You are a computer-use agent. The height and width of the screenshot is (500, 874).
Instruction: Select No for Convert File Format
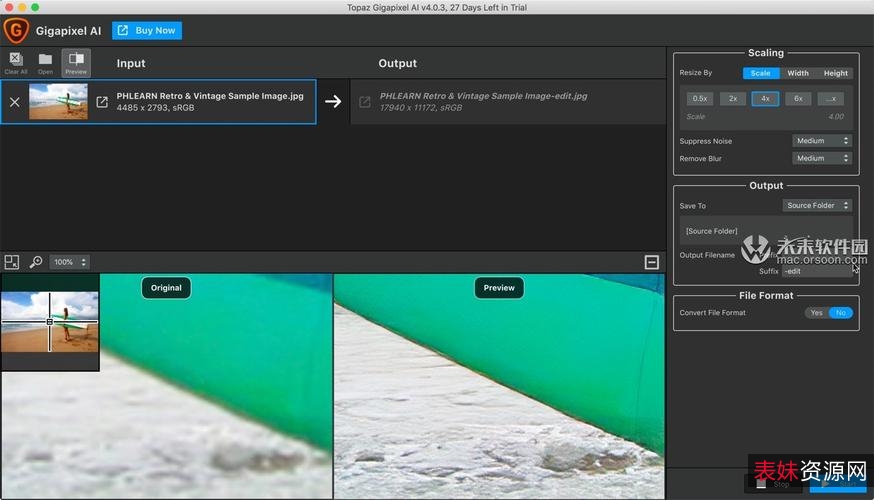[841, 313]
